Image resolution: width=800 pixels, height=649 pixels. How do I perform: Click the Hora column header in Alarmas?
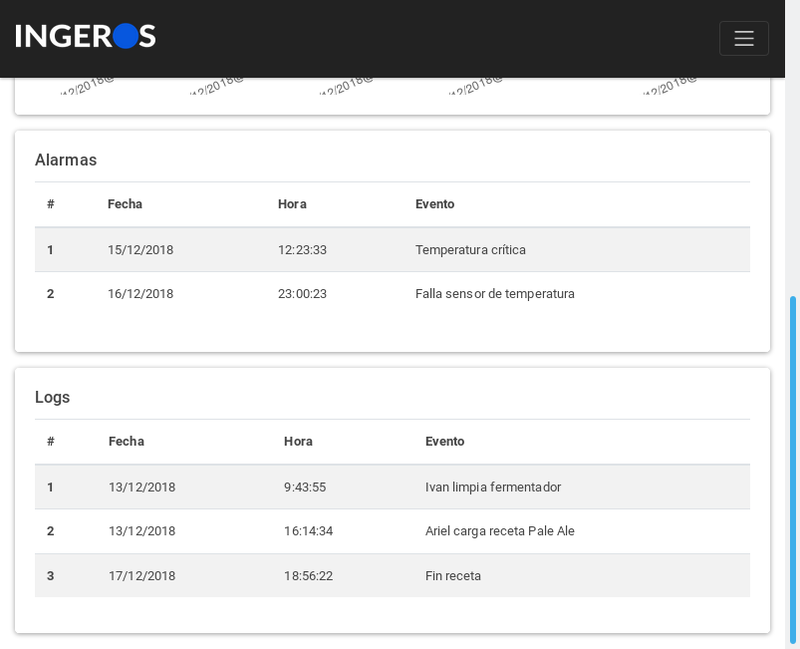[x=292, y=204]
